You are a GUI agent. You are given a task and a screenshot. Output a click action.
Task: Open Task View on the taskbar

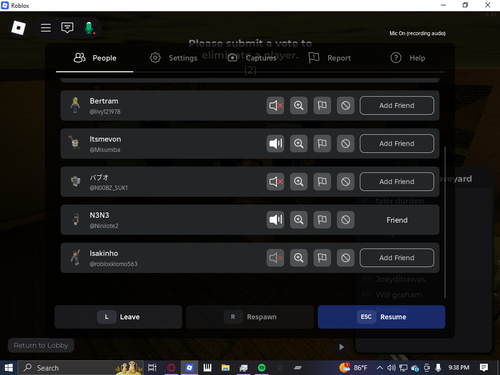click(x=152, y=368)
